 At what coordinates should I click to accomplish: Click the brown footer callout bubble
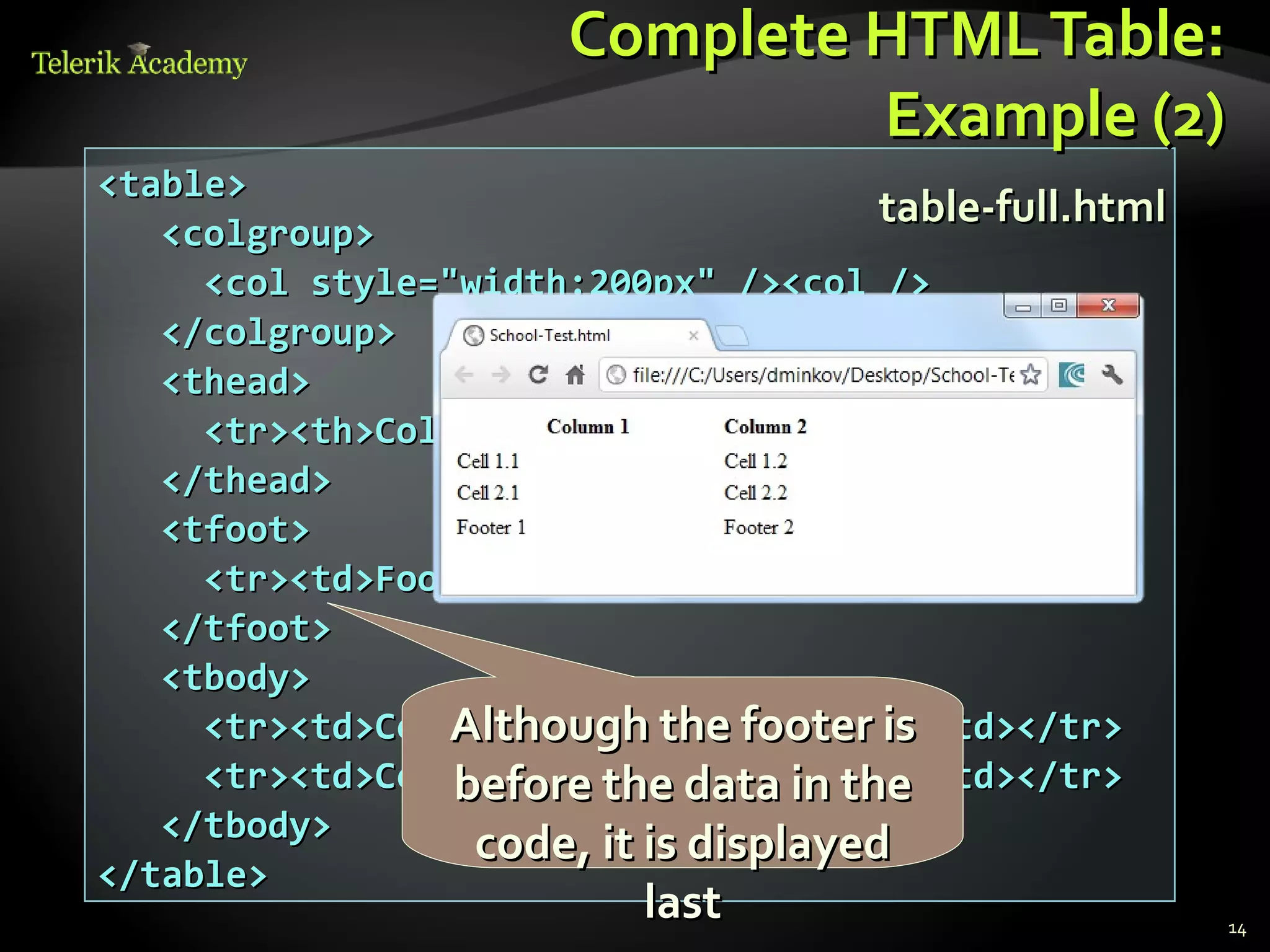[x=682, y=772]
